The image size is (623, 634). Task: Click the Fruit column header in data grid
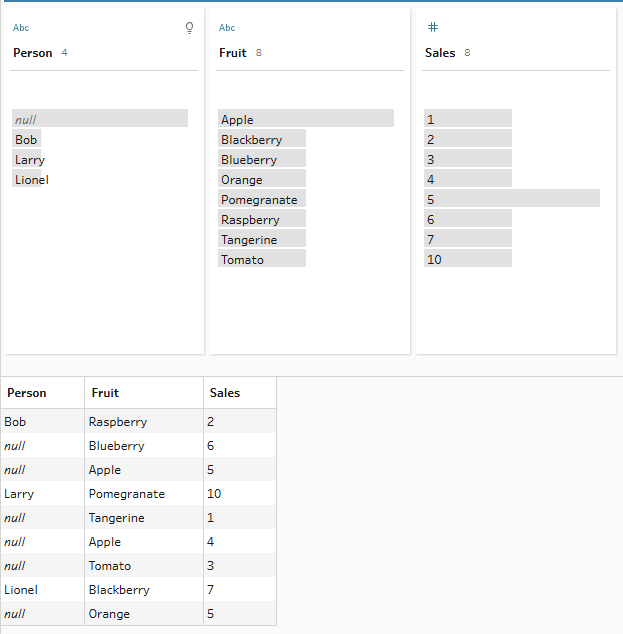(x=105, y=393)
